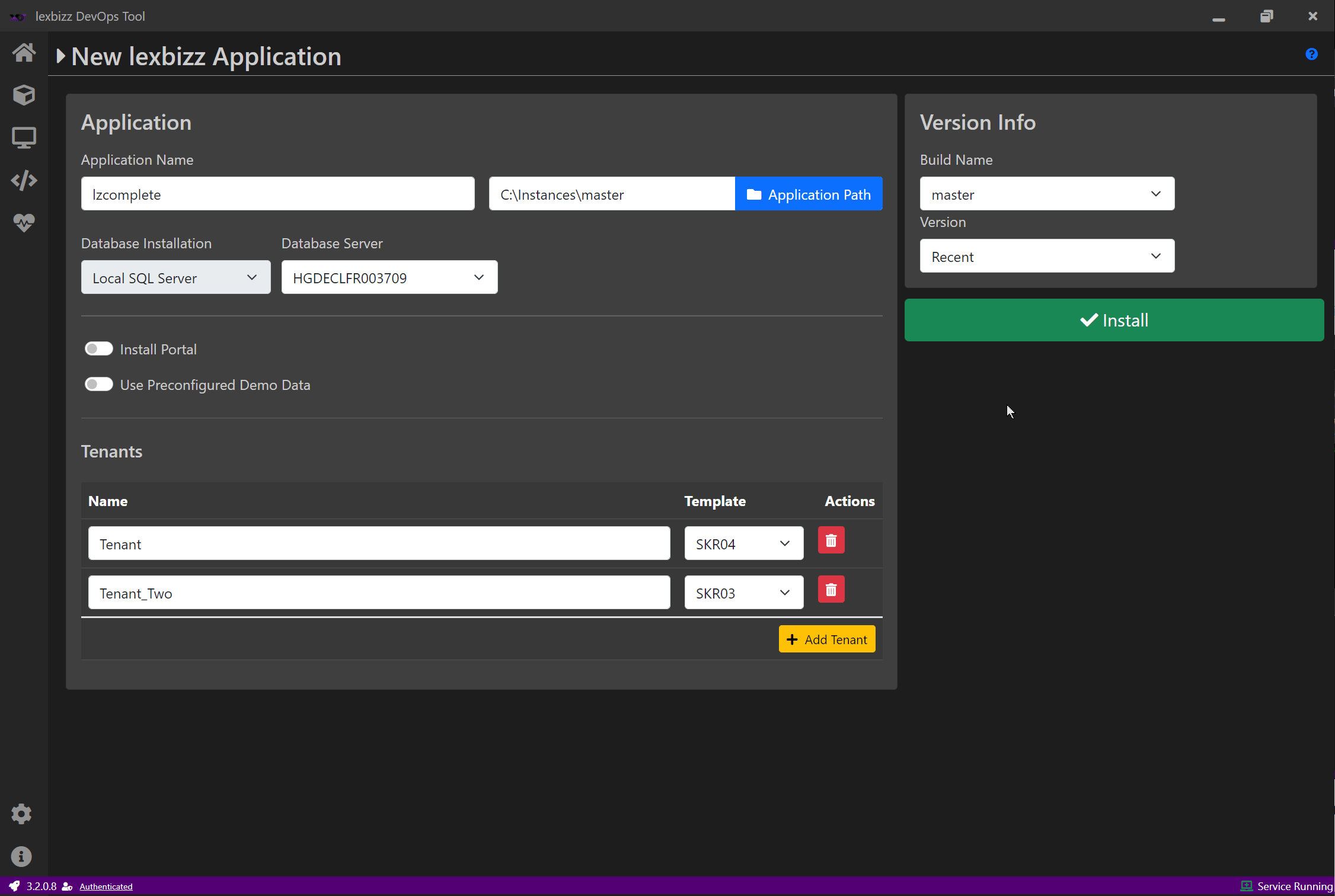
Task: Click the green Install button
Action: (x=1114, y=320)
